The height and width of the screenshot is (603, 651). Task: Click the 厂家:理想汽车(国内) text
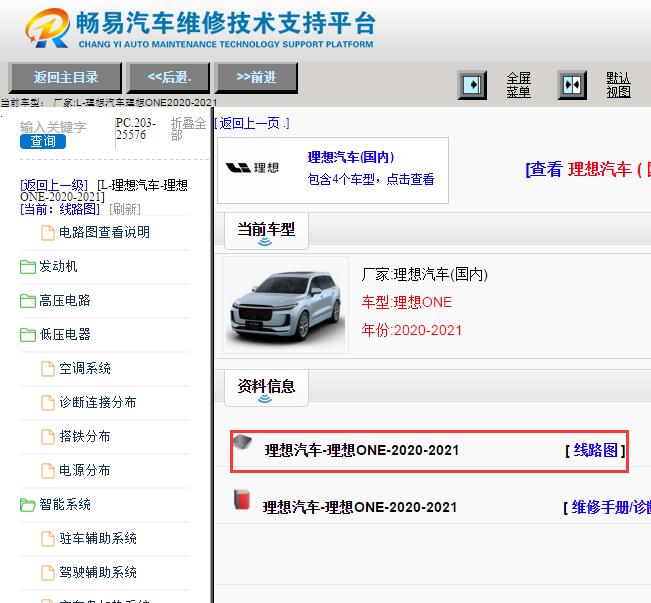(x=424, y=275)
